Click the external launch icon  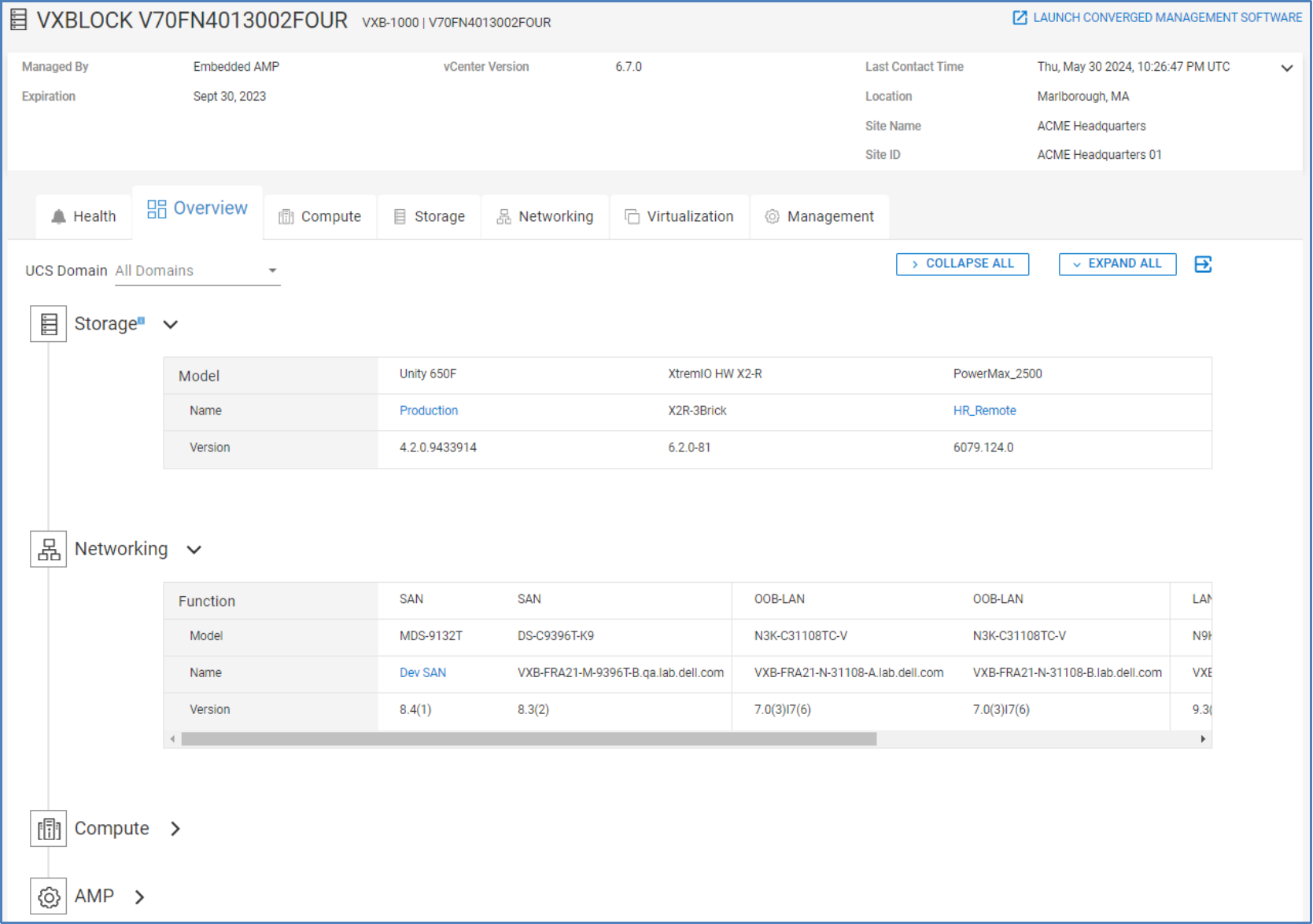1020,17
